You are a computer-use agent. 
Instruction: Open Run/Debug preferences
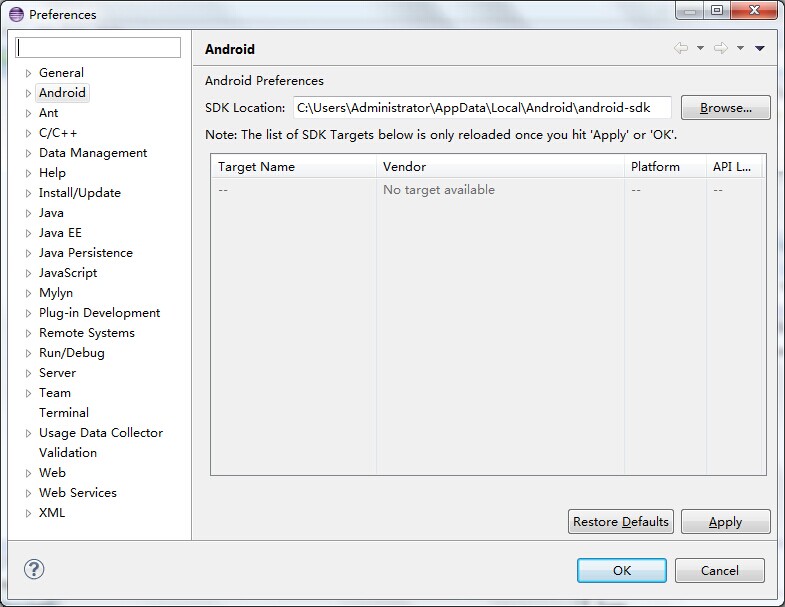pyautogui.click(x=72, y=353)
